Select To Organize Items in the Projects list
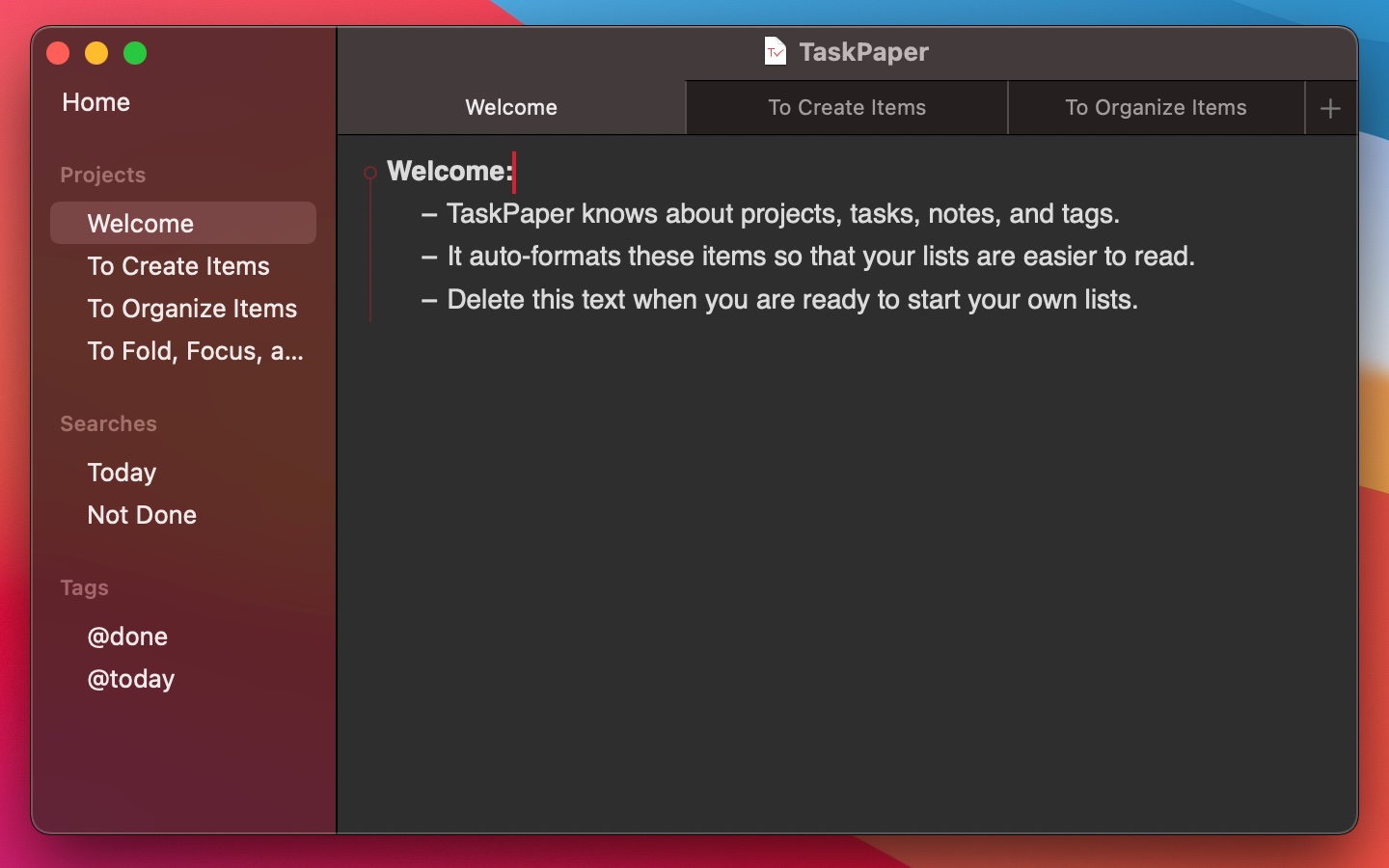Screen dimensions: 1389x868 192,309
